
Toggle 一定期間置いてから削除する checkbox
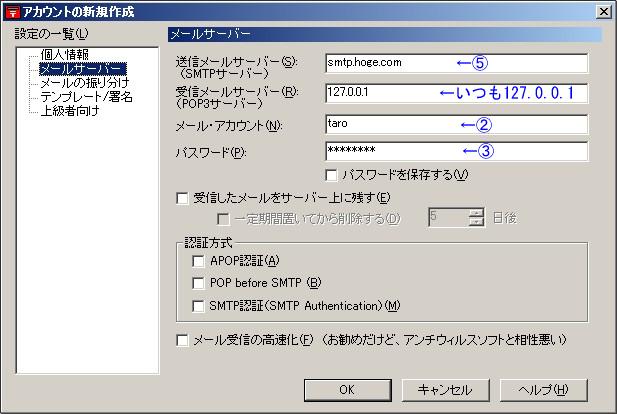tap(223, 219)
